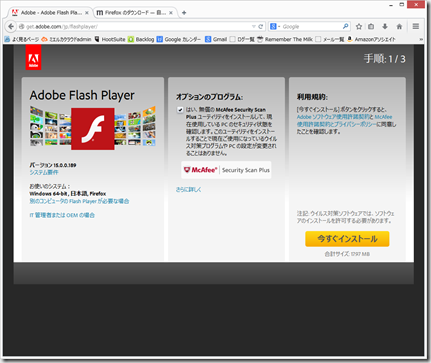The height and width of the screenshot is (363, 431).
Task: Click the Flash Player logo image
Action: (93, 128)
